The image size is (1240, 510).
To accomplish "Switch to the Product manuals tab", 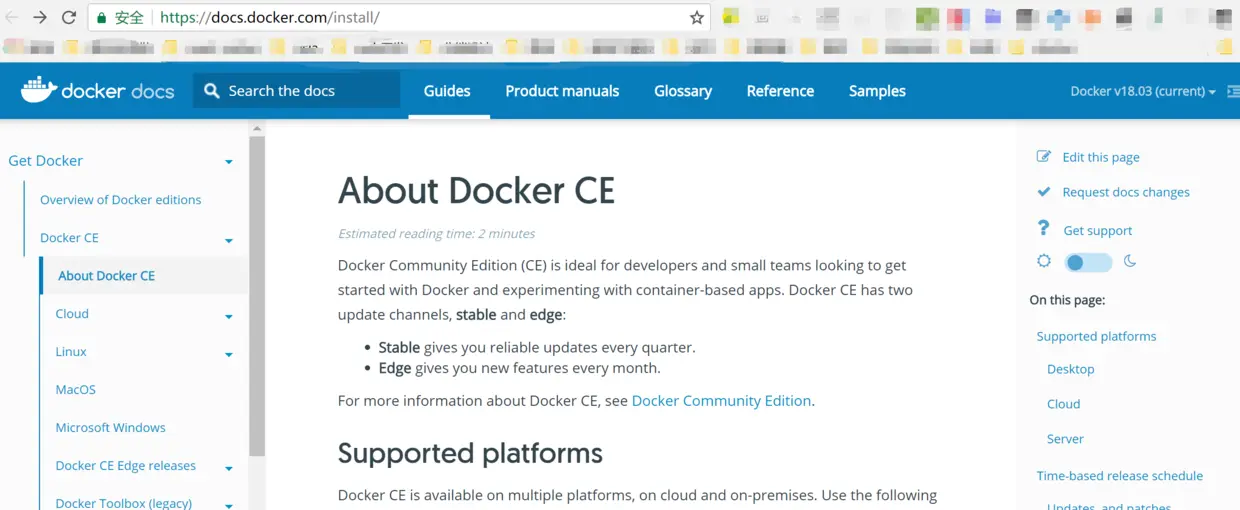I will point(562,91).
